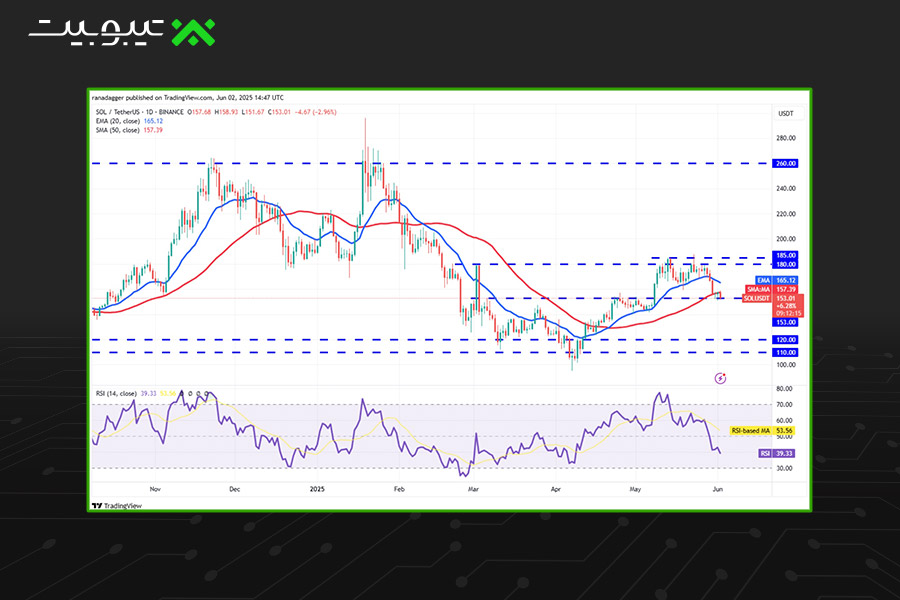Image resolution: width=900 pixels, height=600 pixels.
Task: Click the white Persian brand name text
Action: [96, 31]
